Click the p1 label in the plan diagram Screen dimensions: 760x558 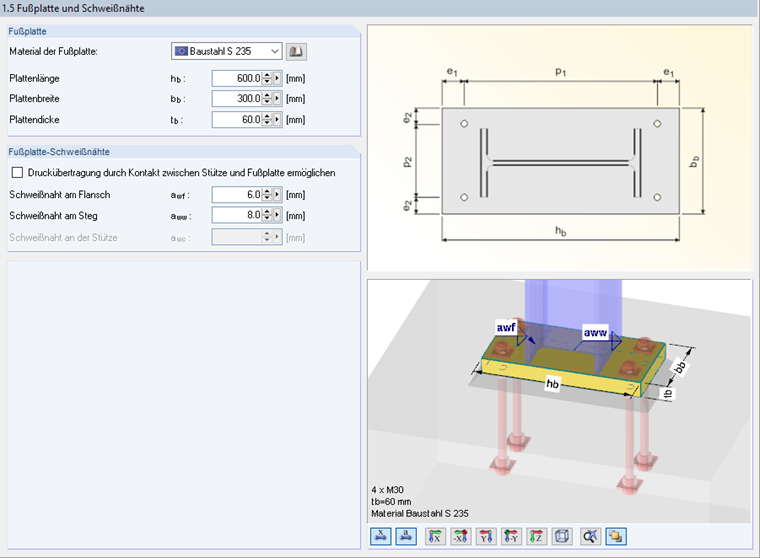coord(560,72)
